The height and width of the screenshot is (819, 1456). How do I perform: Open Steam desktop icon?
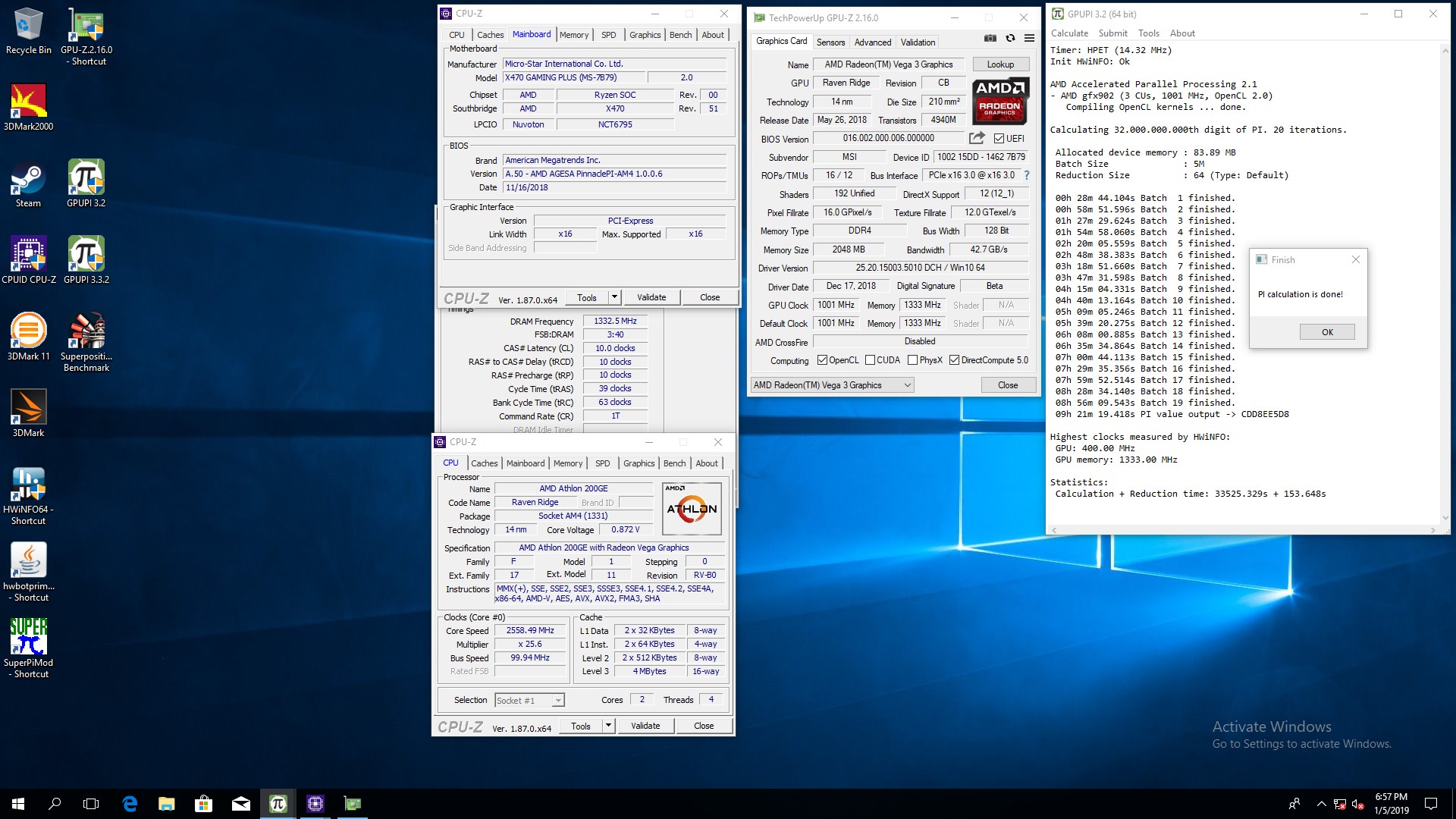pyautogui.click(x=28, y=184)
